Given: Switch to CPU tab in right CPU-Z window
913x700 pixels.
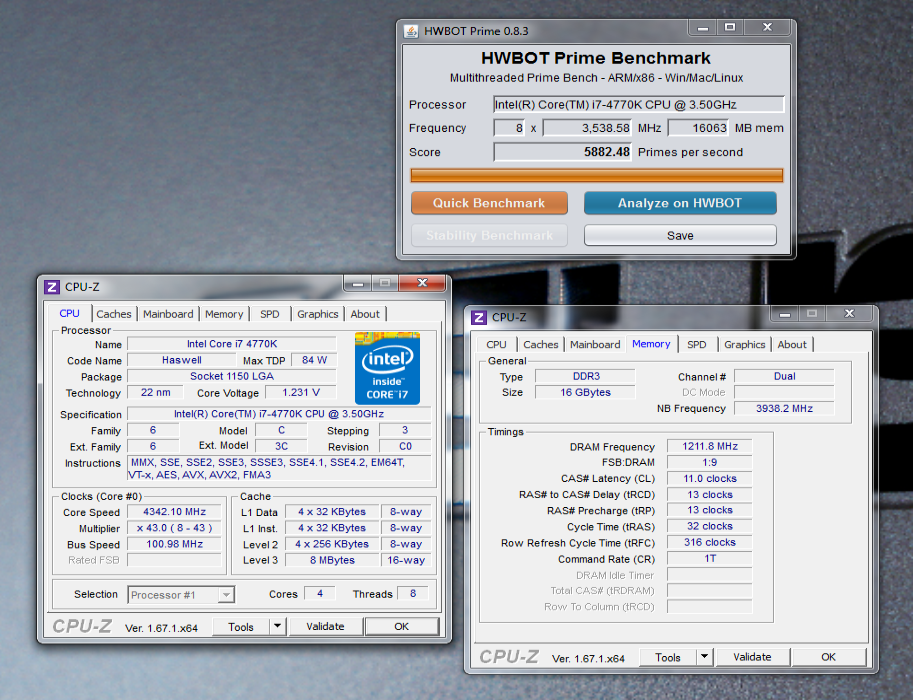Looking at the screenshot, I should 496,344.
